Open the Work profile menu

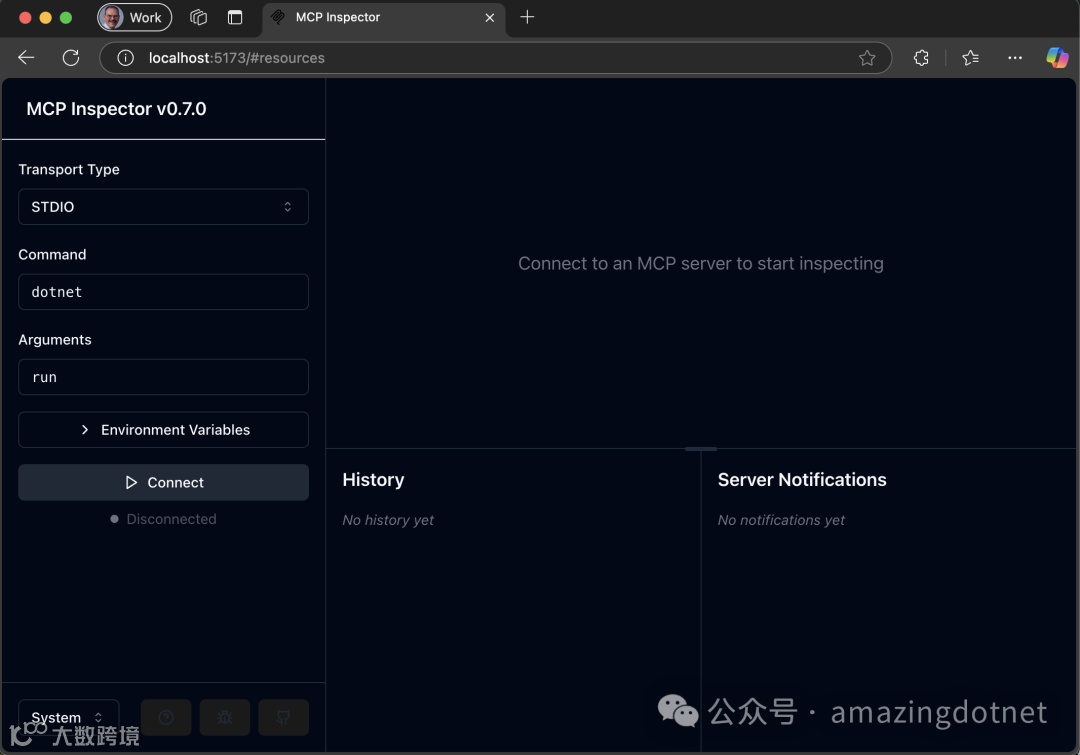pyautogui.click(x=134, y=17)
